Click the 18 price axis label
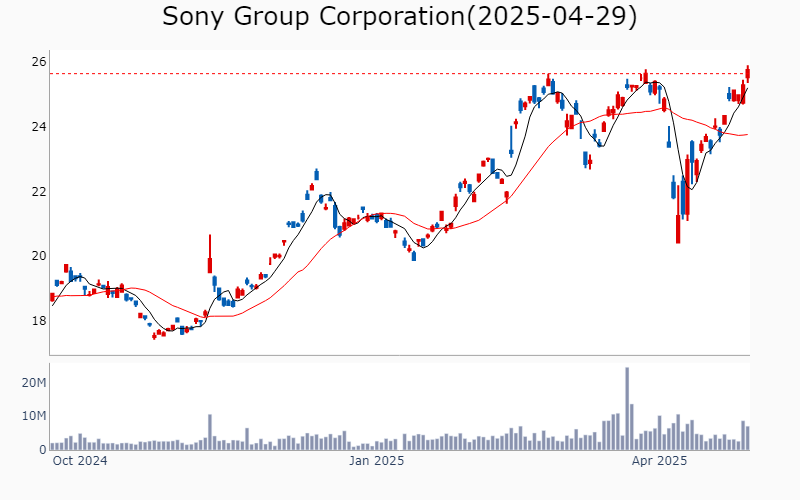Image resolution: width=800 pixels, height=500 pixels. tap(39, 320)
